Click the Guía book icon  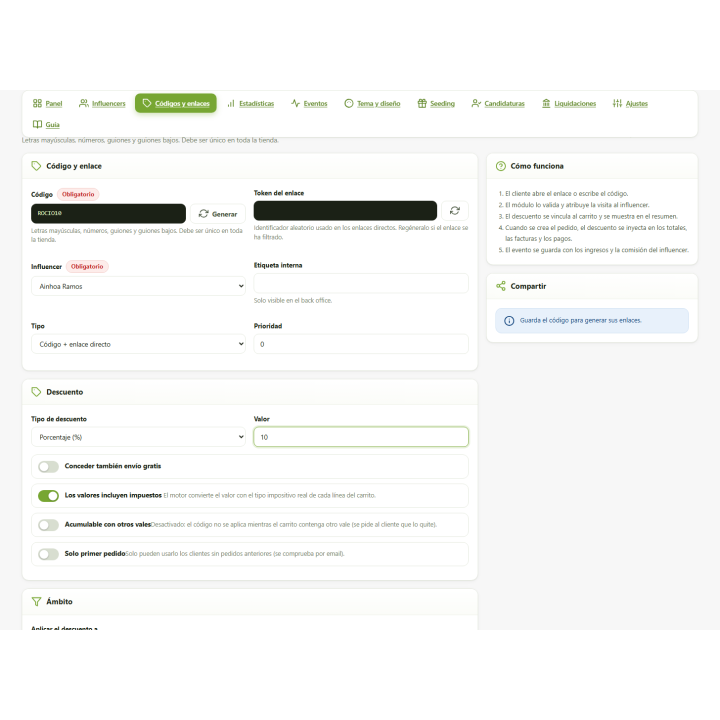(37, 124)
